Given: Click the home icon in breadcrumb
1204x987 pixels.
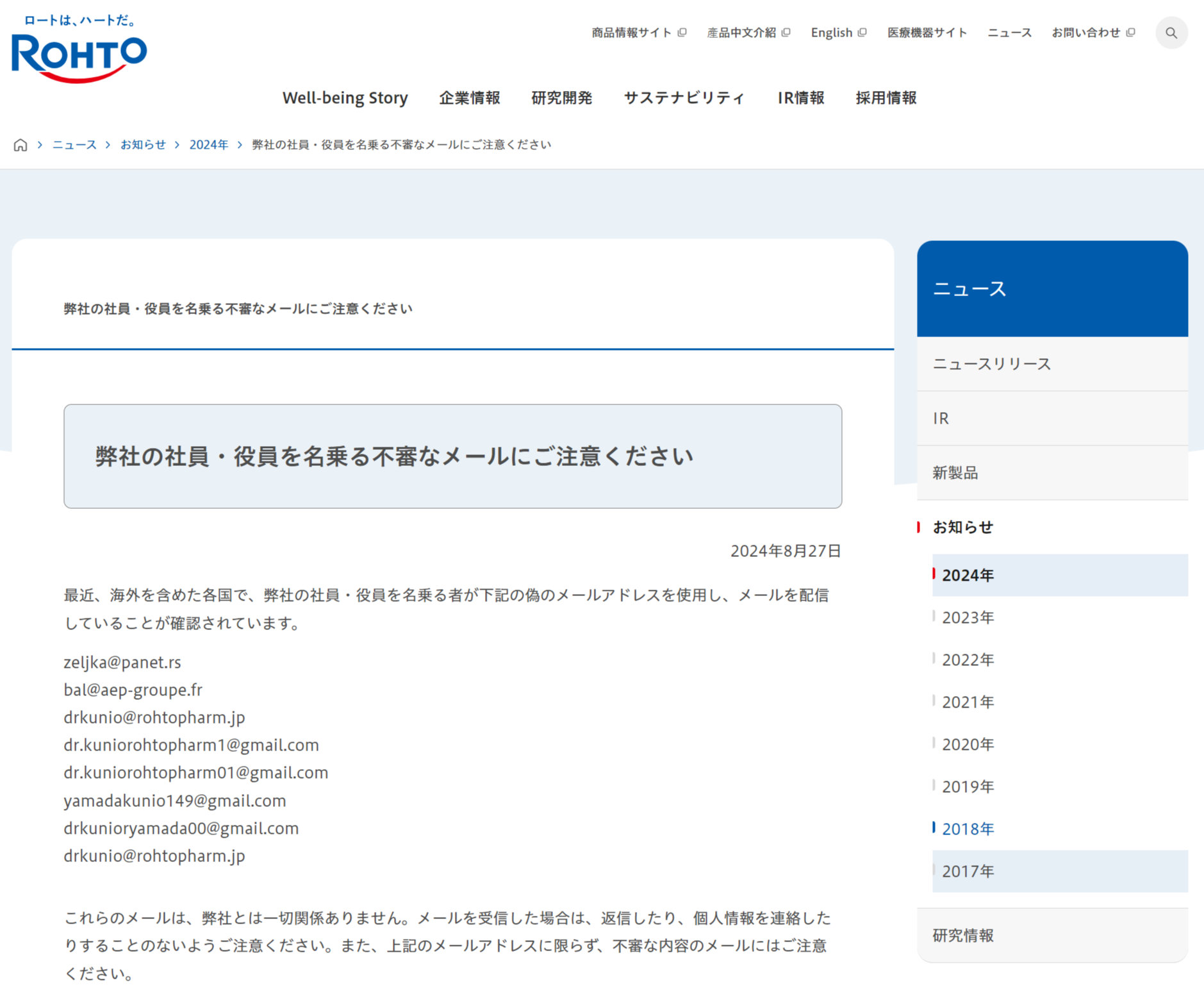Looking at the screenshot, I should pyautogui.click(x=21, y=145).
